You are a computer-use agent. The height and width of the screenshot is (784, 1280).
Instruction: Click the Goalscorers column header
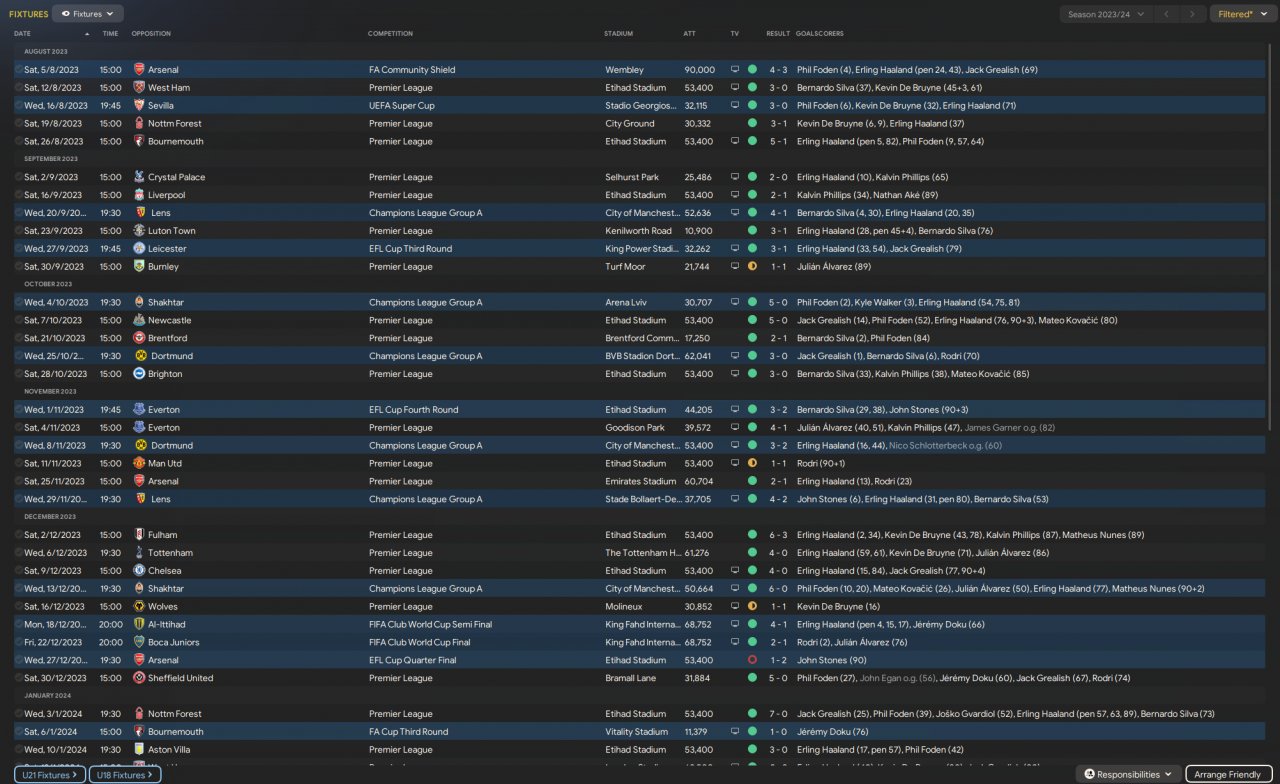point(820,34)
